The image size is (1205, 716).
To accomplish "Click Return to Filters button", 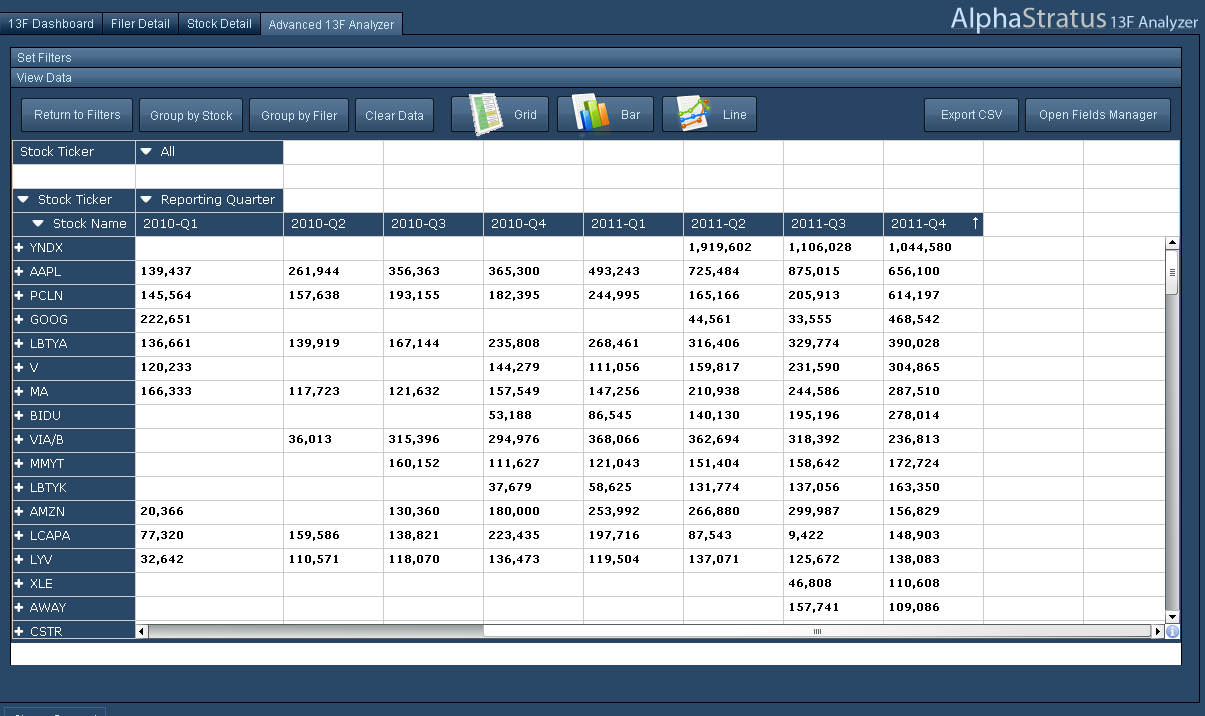I will pyautogui.click(x=77, y=115).
